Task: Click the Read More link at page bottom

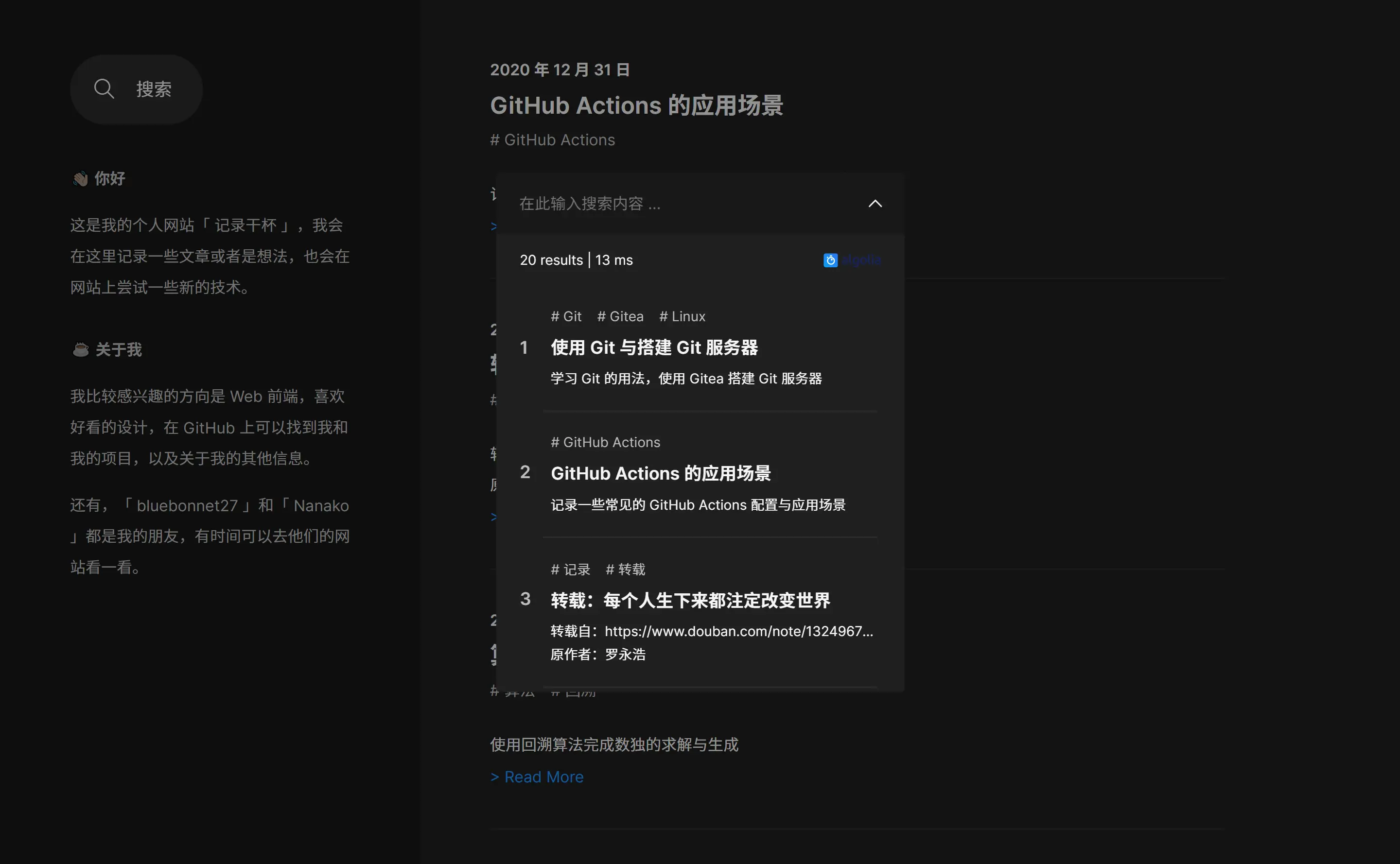Action: tap(536, 777)
